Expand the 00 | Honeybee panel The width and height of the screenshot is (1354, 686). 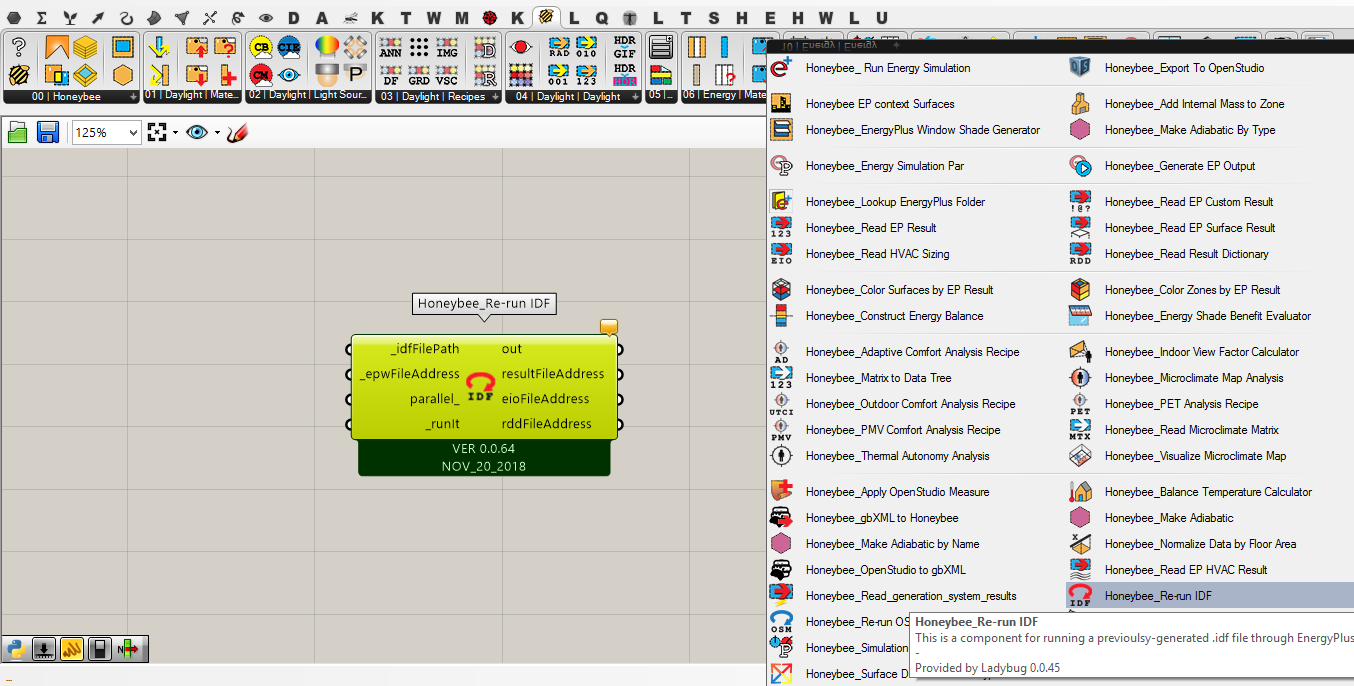click(134, 97)
